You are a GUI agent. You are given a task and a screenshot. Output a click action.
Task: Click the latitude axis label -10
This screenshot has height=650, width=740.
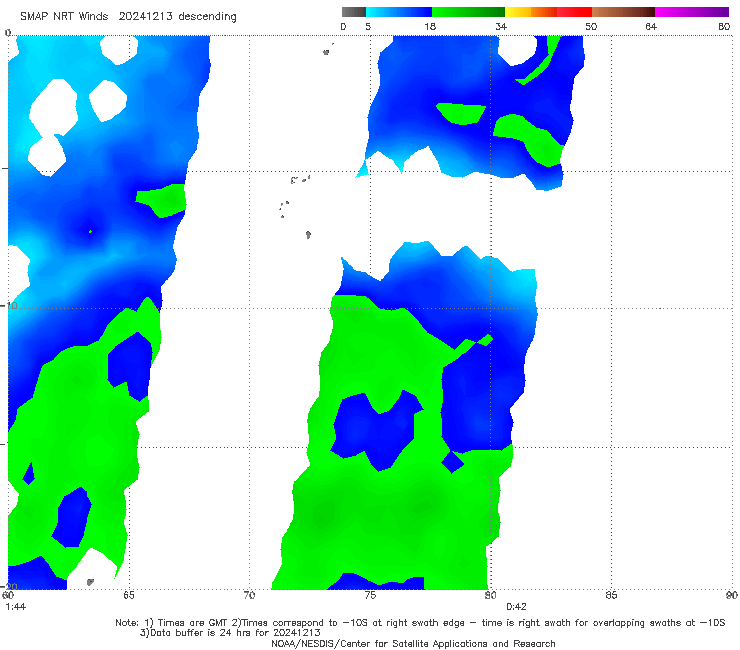(x=9, y=305)
